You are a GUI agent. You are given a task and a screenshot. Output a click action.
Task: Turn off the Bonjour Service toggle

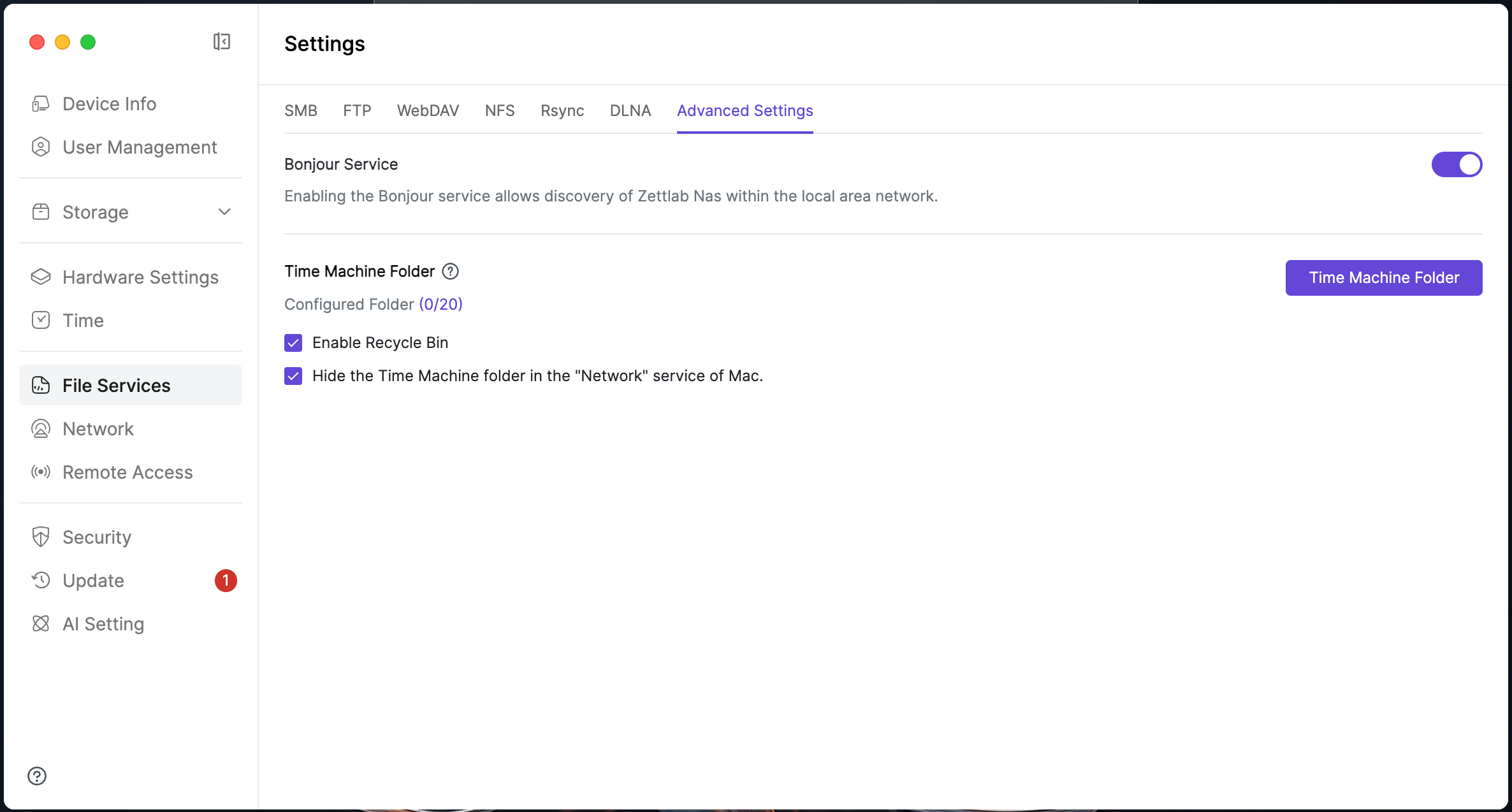click(1456, 164)
